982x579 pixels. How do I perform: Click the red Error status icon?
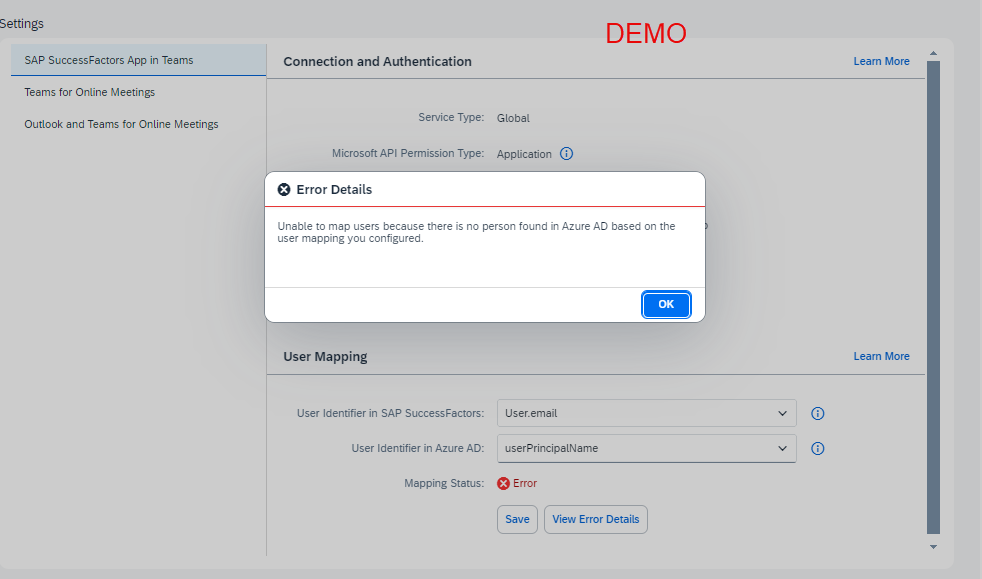(x=504, y=483)
